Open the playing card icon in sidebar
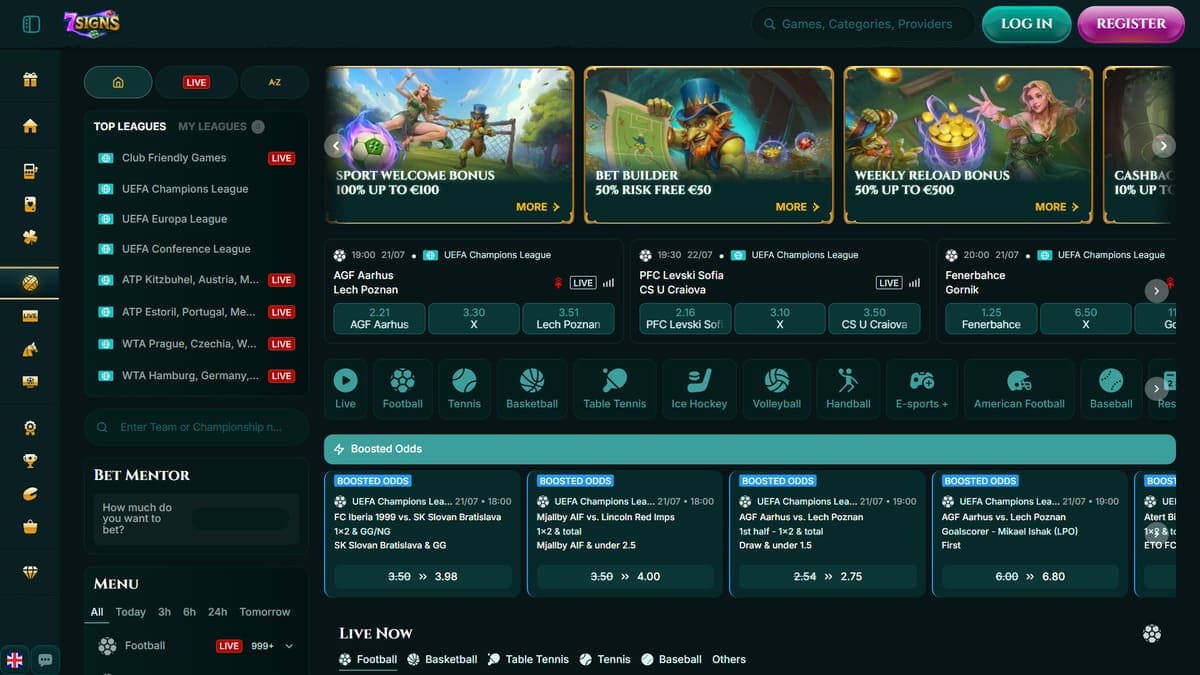Image resolution: width=1200 pixels, height=675 pixels. pyautogui.click(x=30, y=204)
